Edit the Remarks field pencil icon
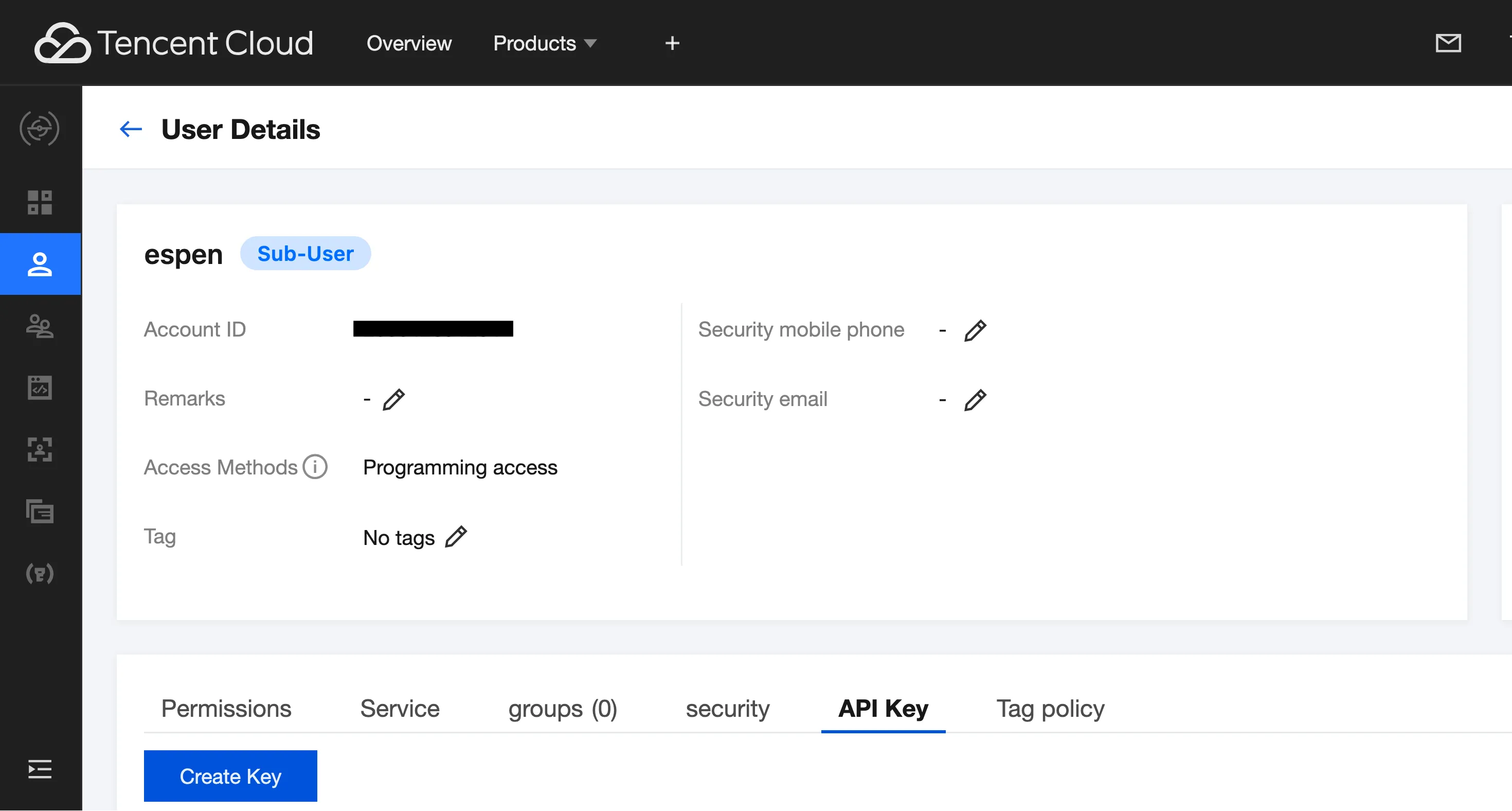 point(393,399)
